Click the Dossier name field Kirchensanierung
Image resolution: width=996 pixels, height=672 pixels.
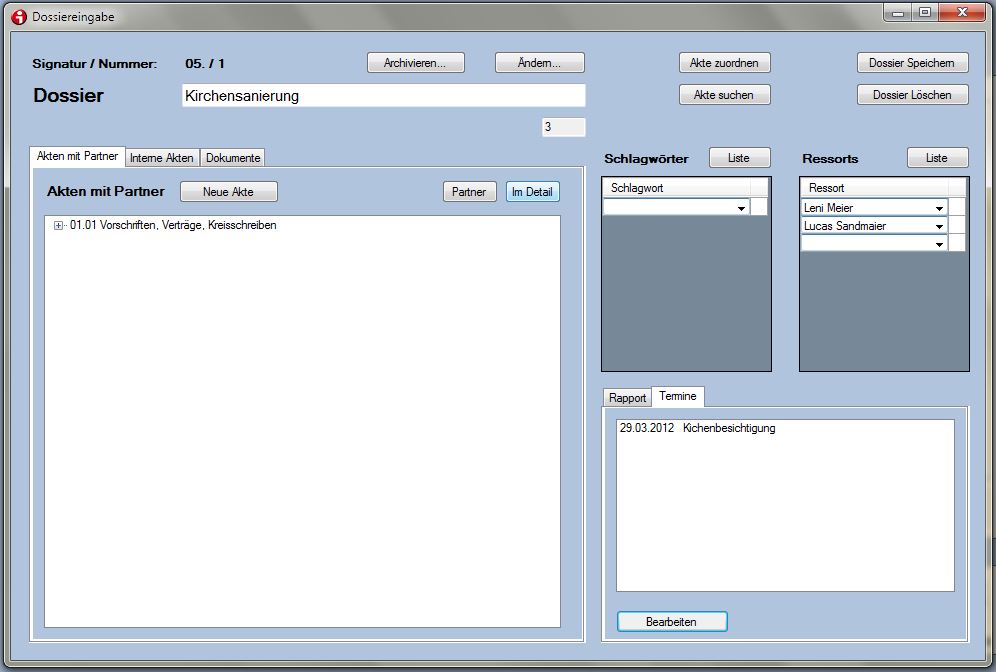(383, 96)
